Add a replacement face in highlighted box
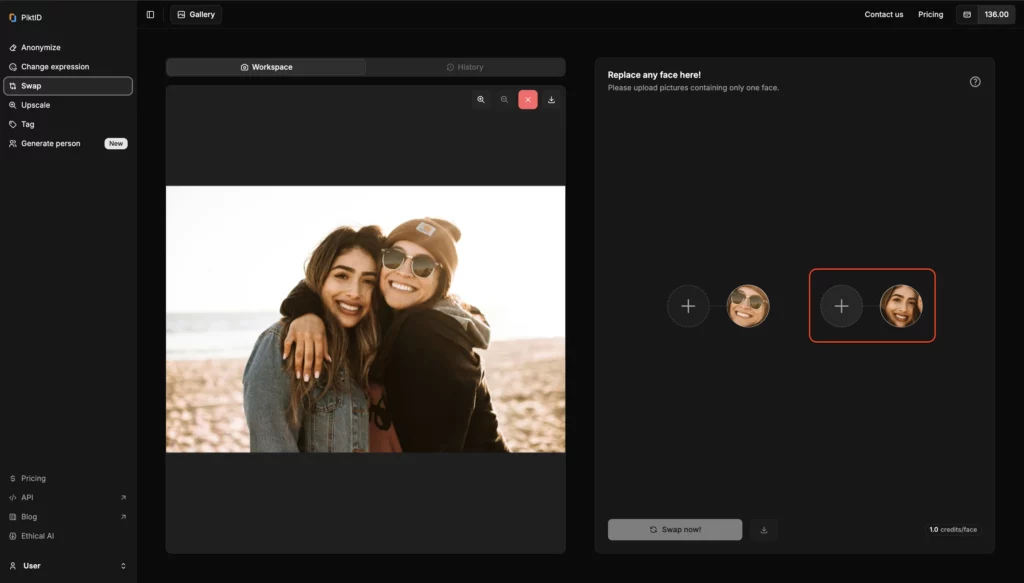This screenshot has height=583, width=1024. click(x=841, y=306)
